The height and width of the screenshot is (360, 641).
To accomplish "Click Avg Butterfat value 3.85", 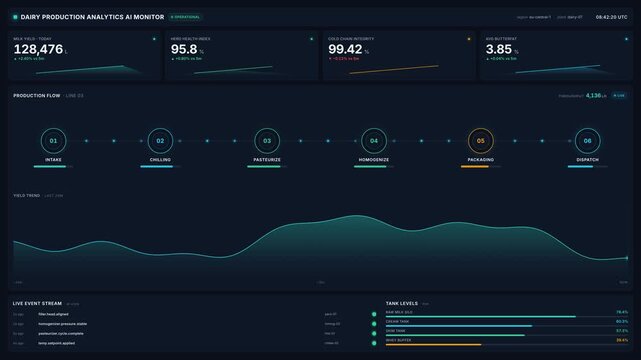I will pos(499,49).
